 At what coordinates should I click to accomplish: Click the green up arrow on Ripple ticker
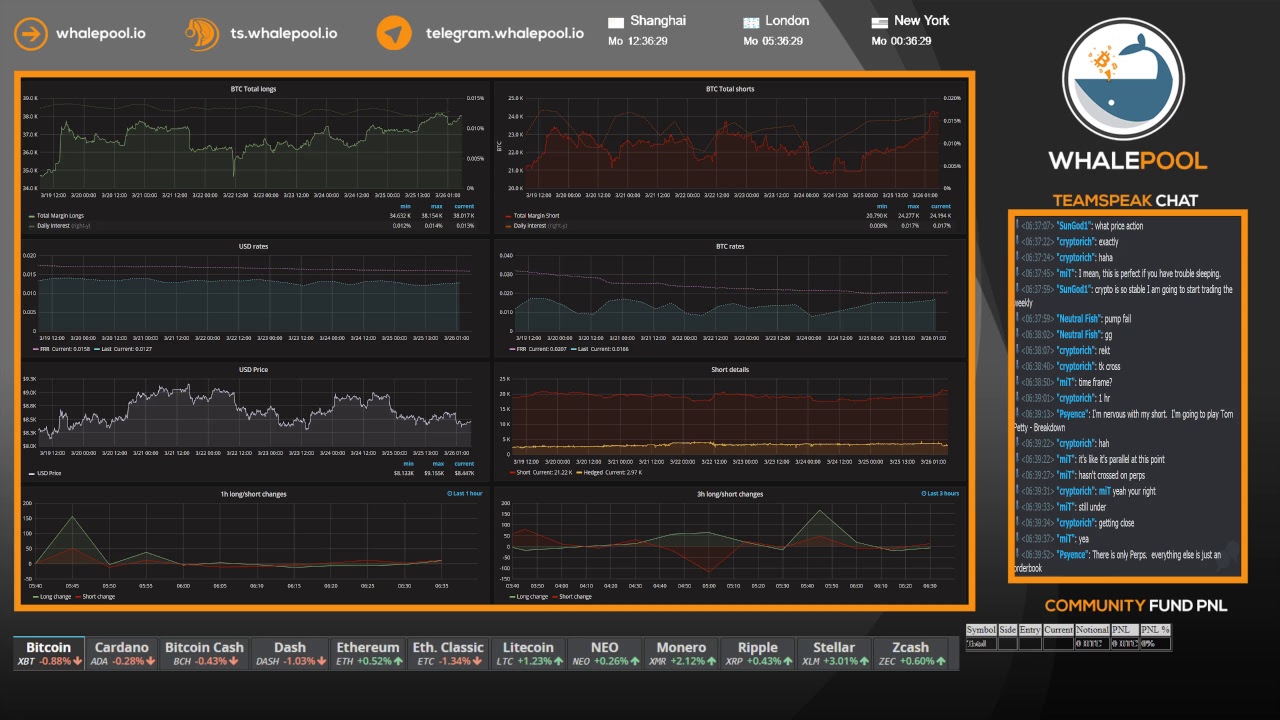[x=787, y=661]
